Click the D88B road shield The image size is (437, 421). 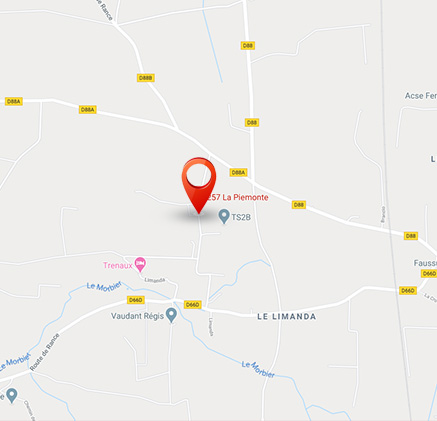[146, 78]
